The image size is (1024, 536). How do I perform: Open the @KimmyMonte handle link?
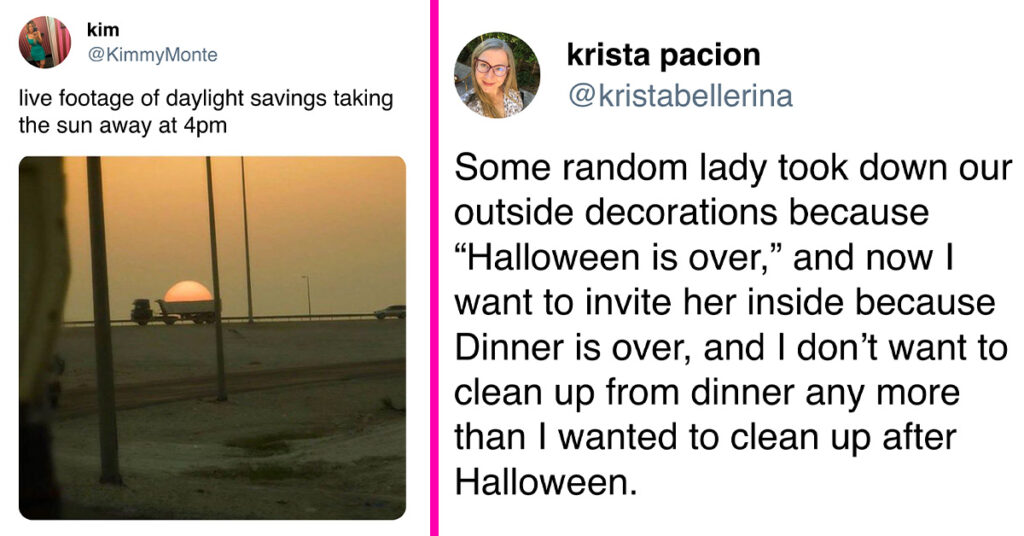[152, 55]
